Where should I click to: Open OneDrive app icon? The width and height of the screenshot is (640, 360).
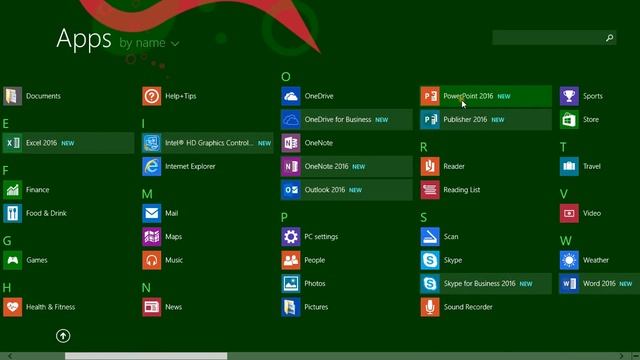(291, 96)
